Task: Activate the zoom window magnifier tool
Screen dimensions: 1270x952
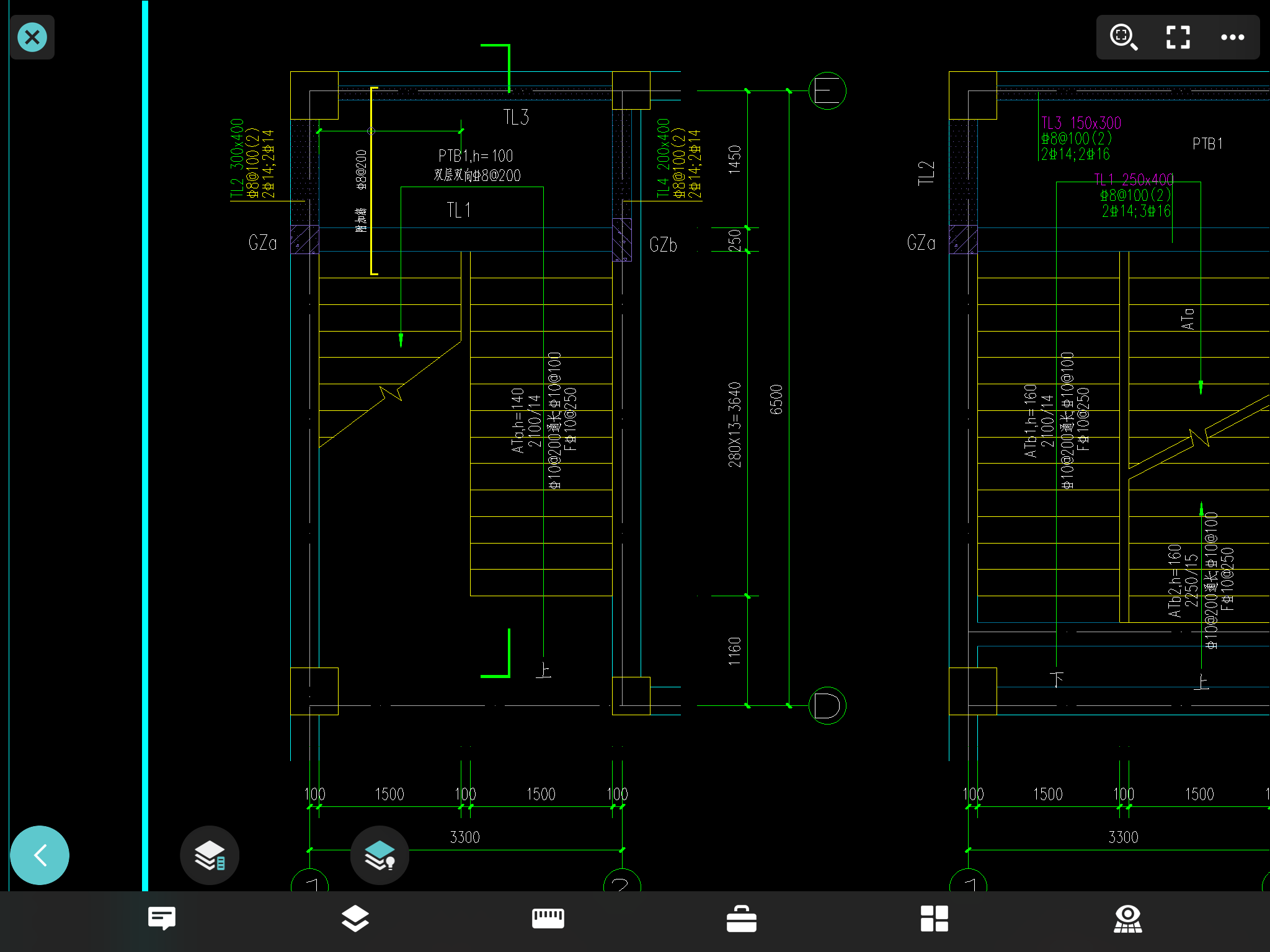Action: click(x=1123, y=37)
